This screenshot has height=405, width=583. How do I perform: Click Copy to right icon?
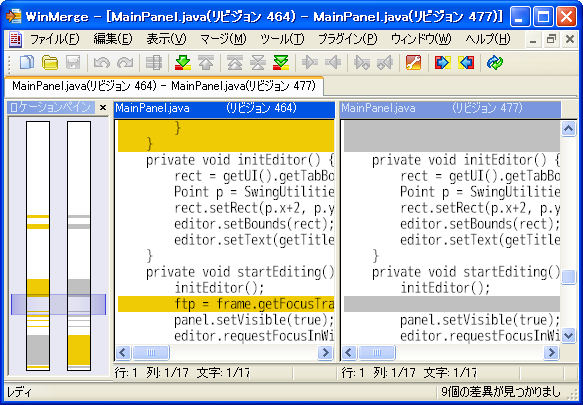[x=309, y=62]
